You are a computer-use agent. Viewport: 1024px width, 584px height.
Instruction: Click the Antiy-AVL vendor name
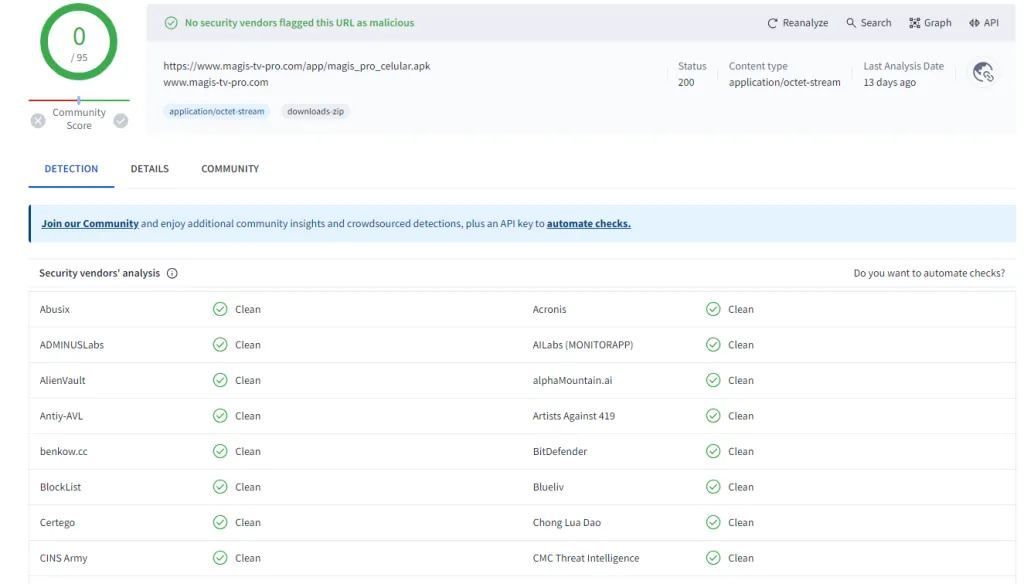(61, 415)
